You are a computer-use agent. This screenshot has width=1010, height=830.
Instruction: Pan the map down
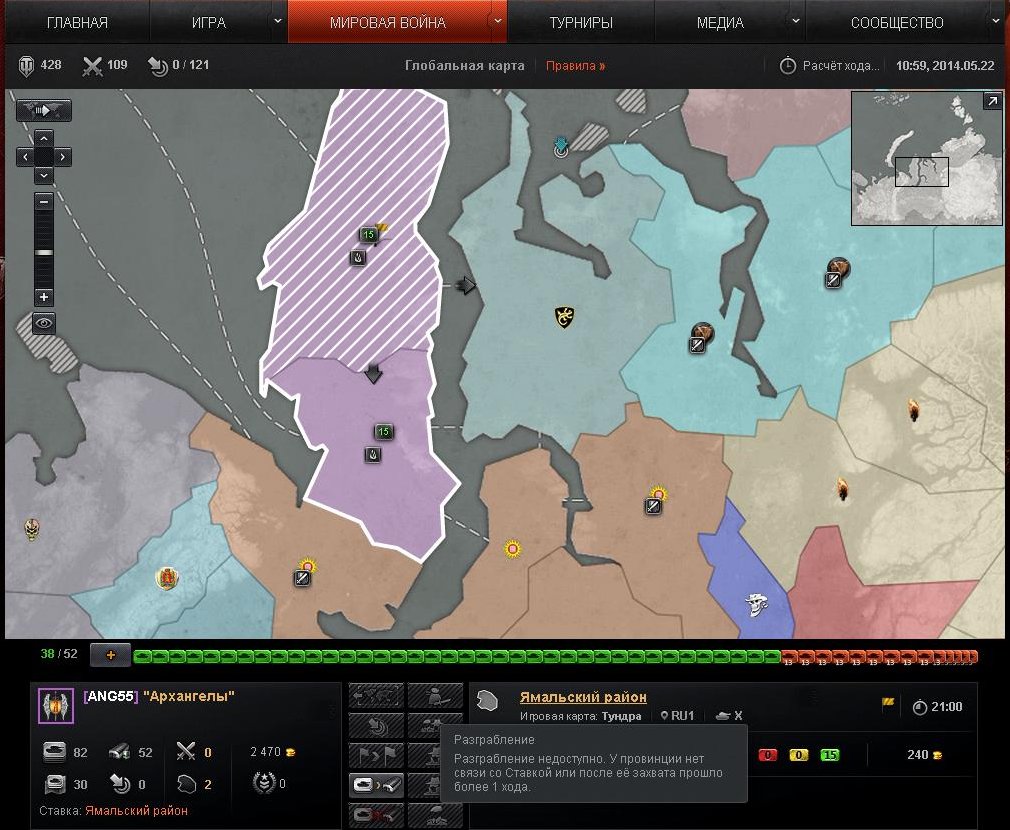(x=43, y=175)
